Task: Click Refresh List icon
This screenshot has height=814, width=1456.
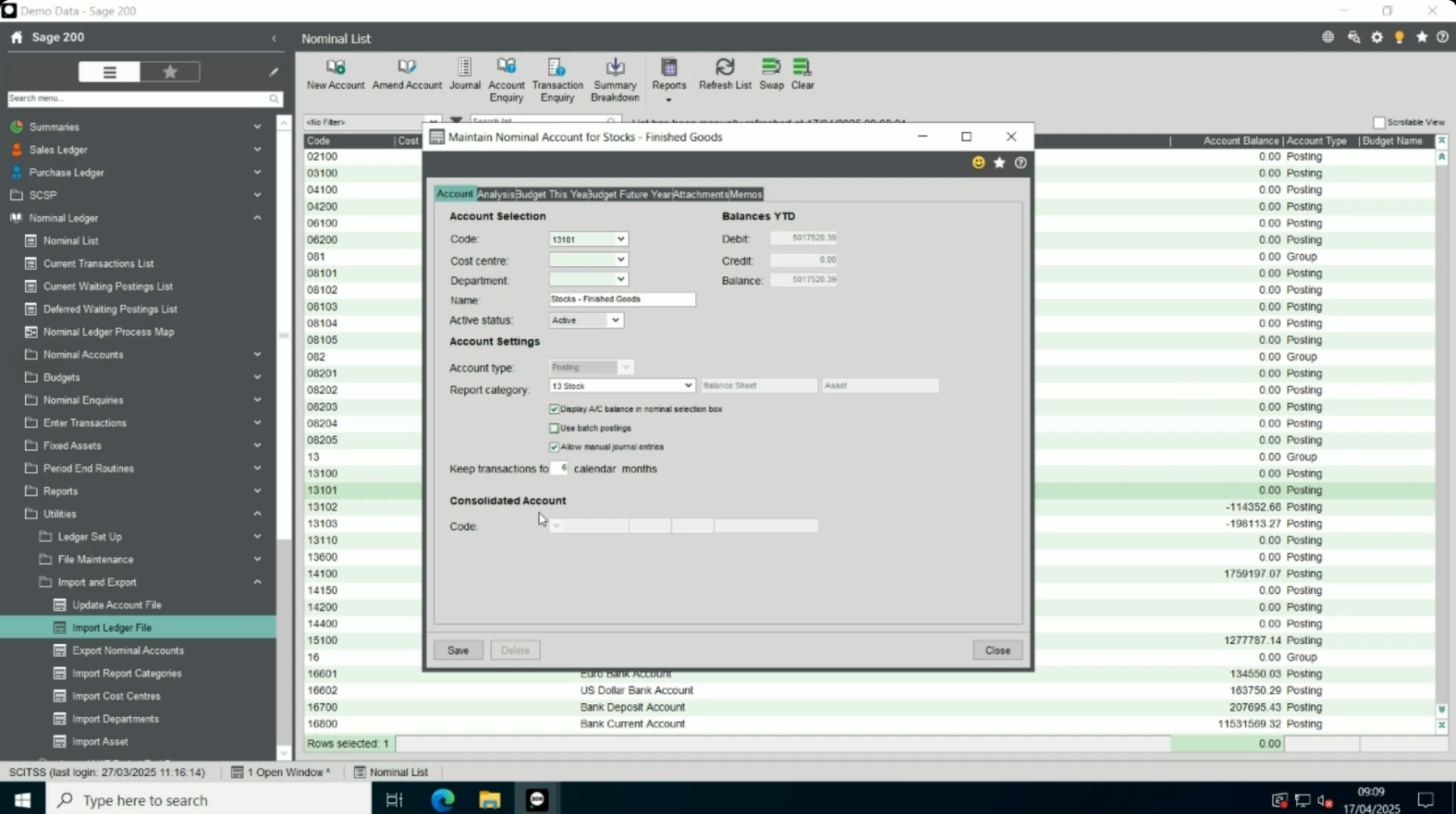Action: [x=725, y=74]
